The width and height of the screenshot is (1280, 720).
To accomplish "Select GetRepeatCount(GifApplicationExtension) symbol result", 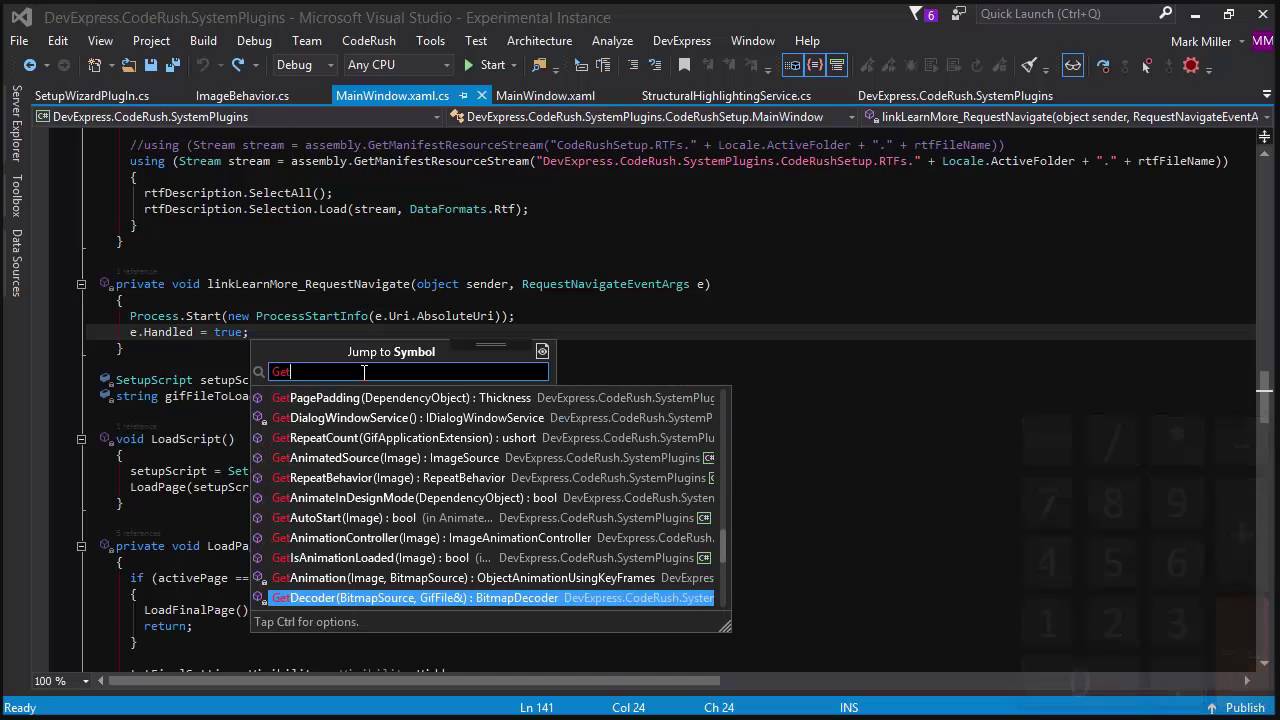I will coord(484,438).
